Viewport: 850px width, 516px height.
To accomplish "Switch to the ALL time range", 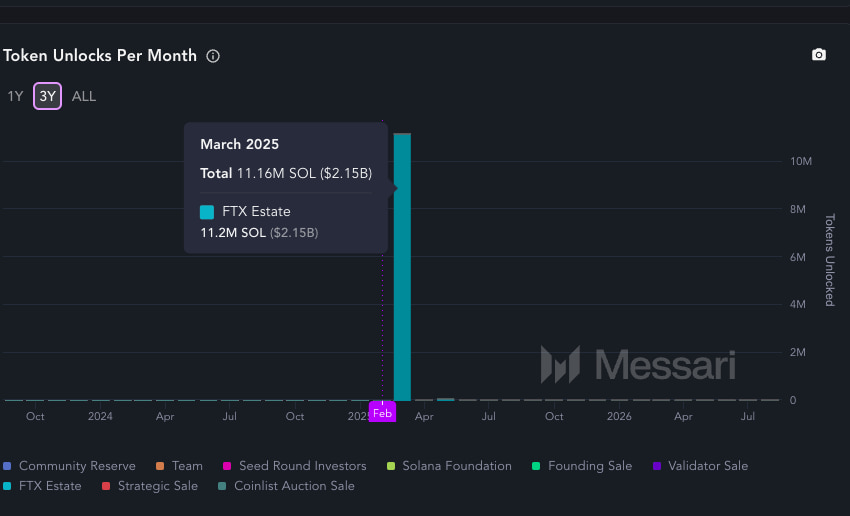I will (x=84, y=96).
